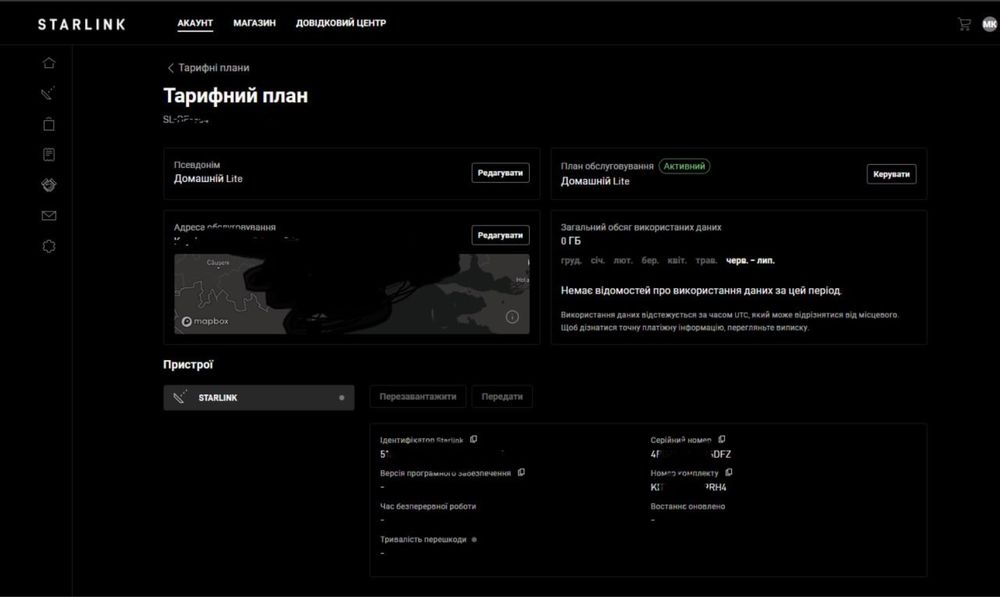This screenshot has height=597, width=1000.
Task: Click the Активний status badge
Action: (684, 166)
